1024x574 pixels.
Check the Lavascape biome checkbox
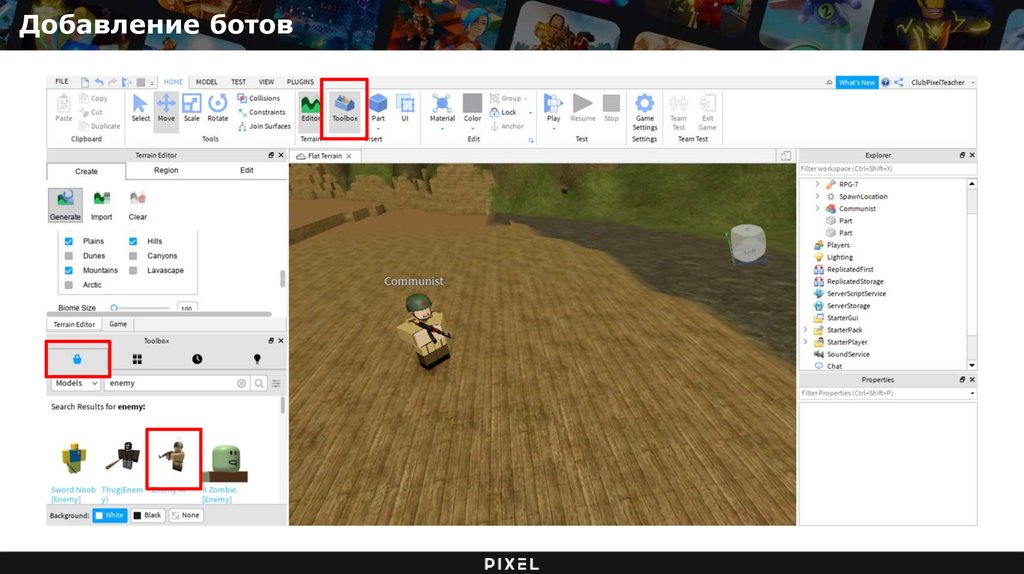point(133,270)
